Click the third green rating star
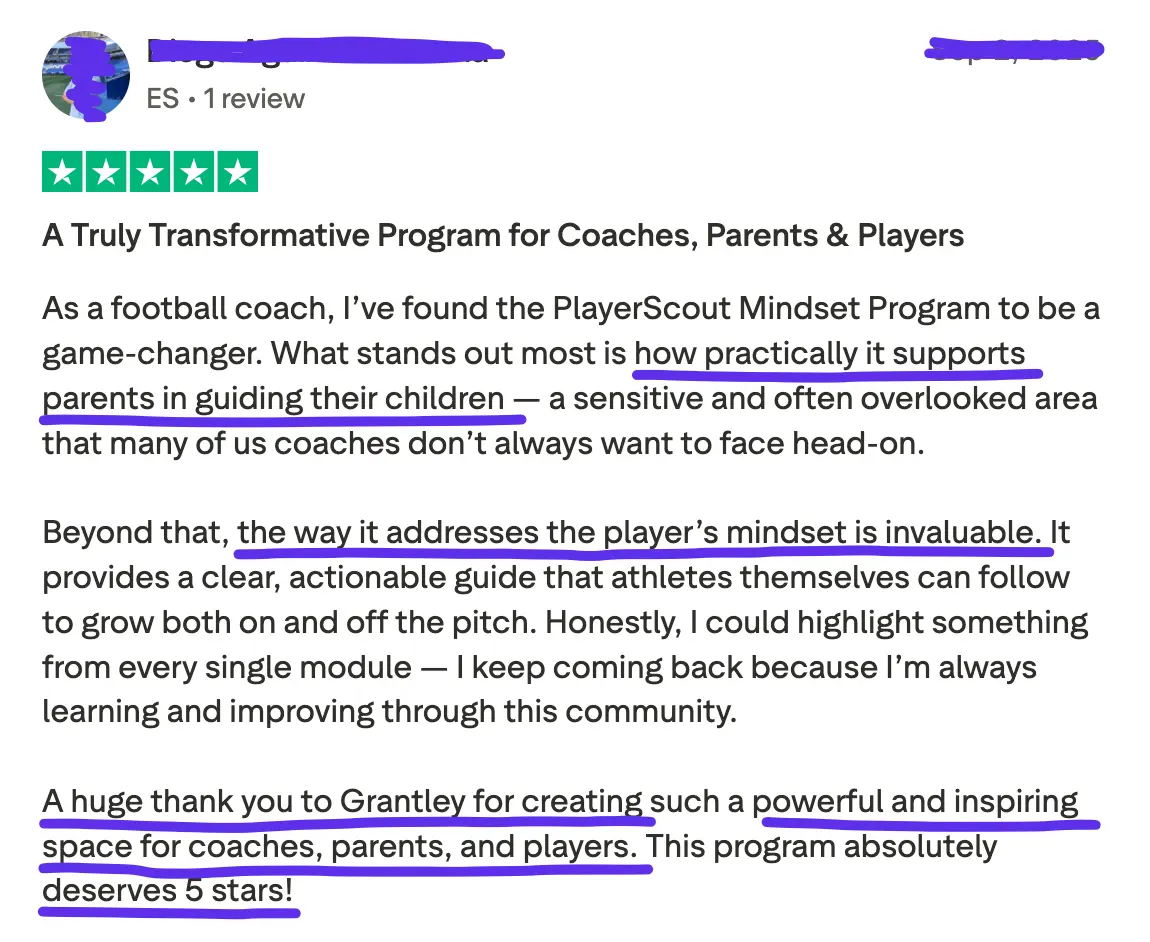 coord(150,172)
